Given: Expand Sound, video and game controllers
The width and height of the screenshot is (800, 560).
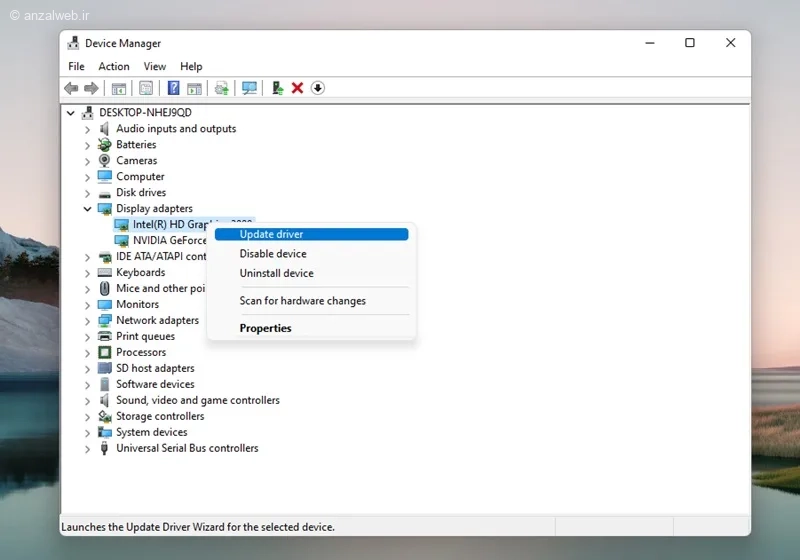Looking at the screenshot, I should 87,401.
